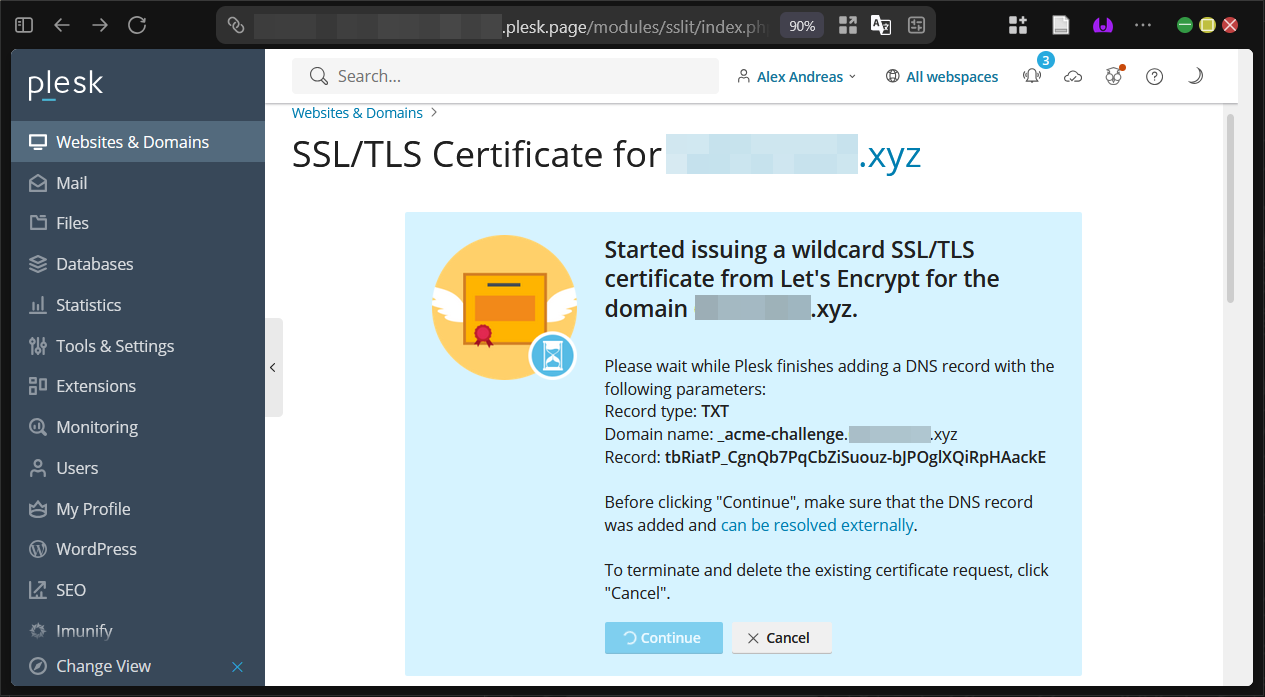This screenshot has width=1265, height=697.
Task: Reload the page with refresh icon
Action: (x=137, y=25)
